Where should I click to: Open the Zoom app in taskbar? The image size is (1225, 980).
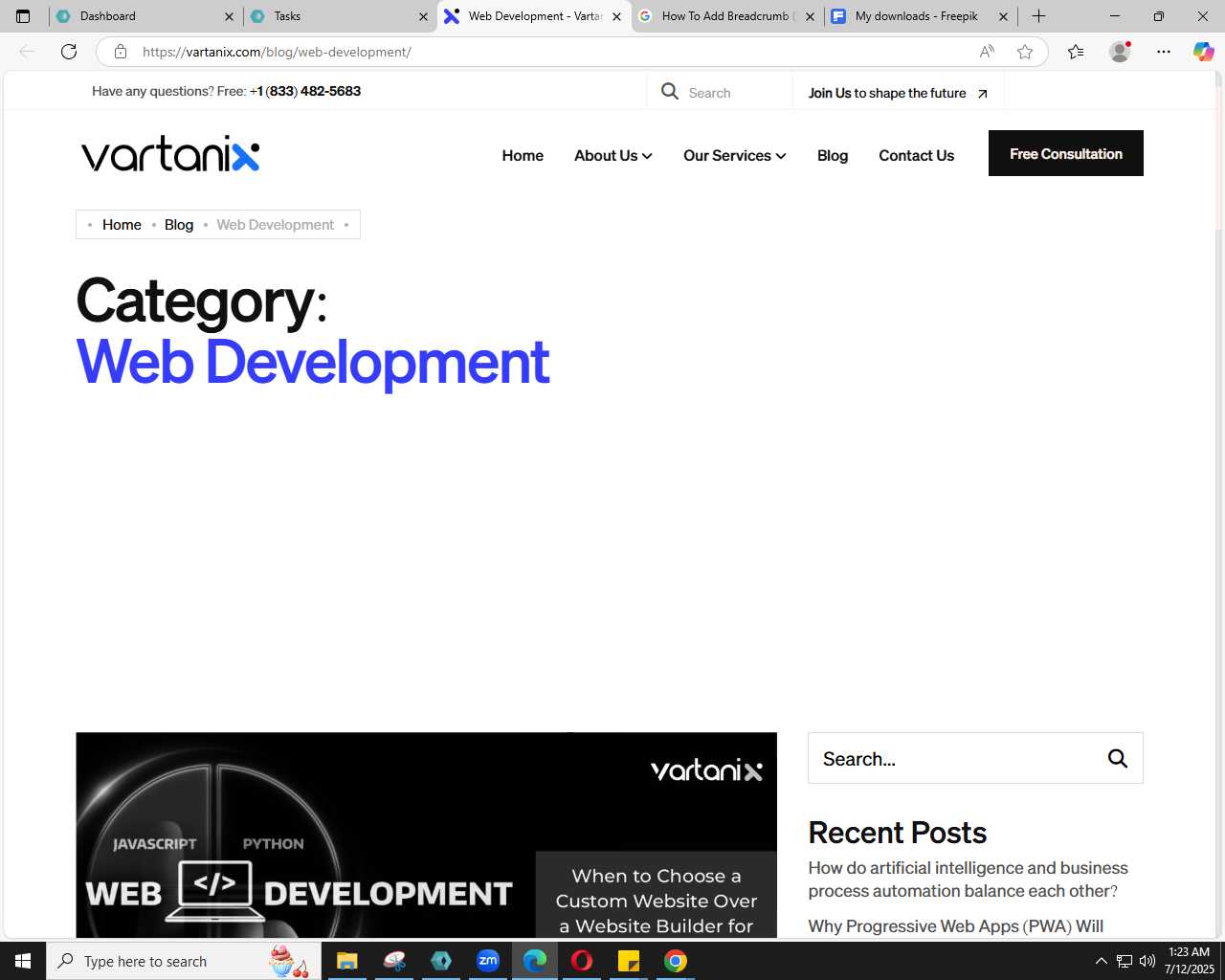coord(488,961)
